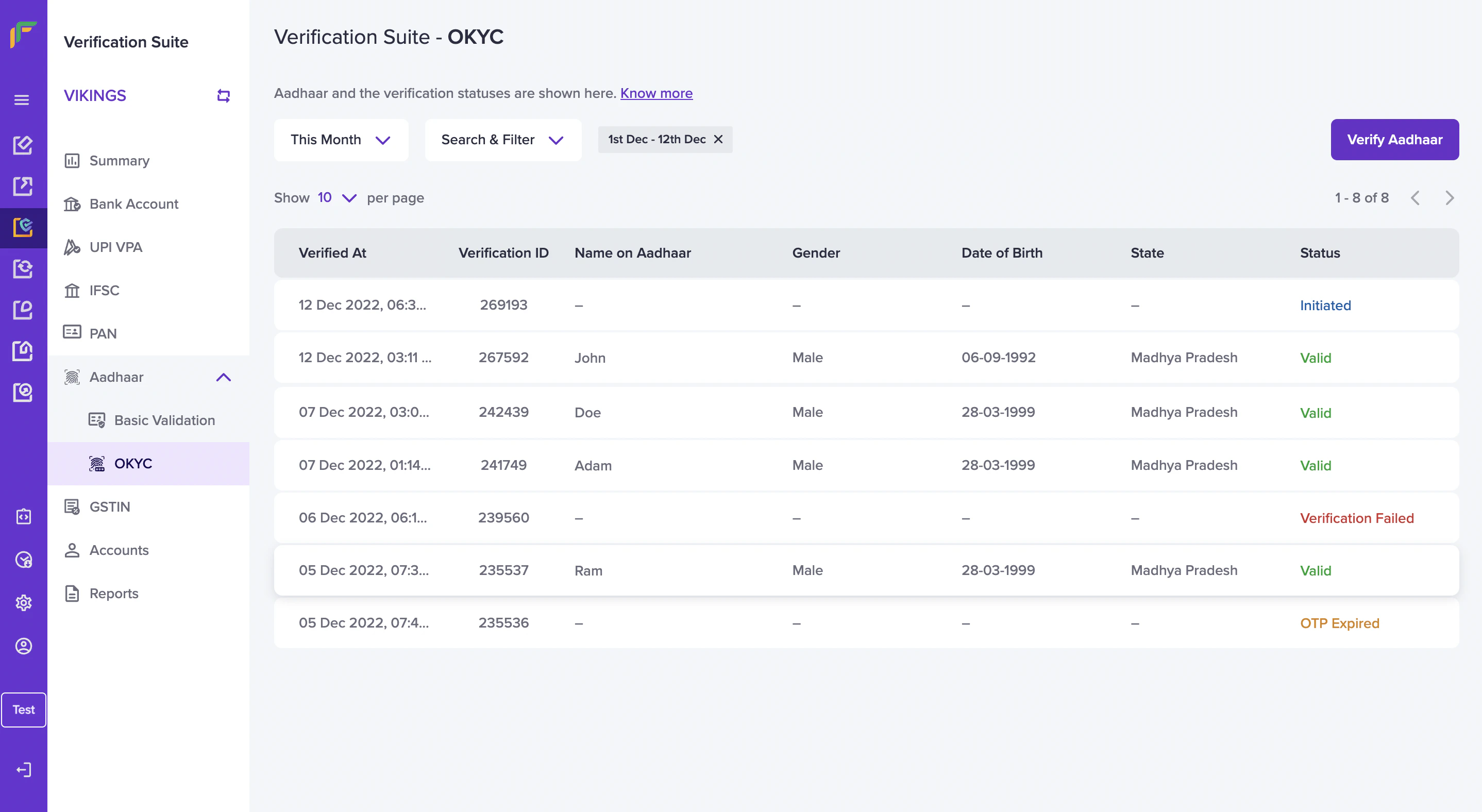Click the top logo icon
Viewport: 1482px width, 812px height.
(23, 35)
